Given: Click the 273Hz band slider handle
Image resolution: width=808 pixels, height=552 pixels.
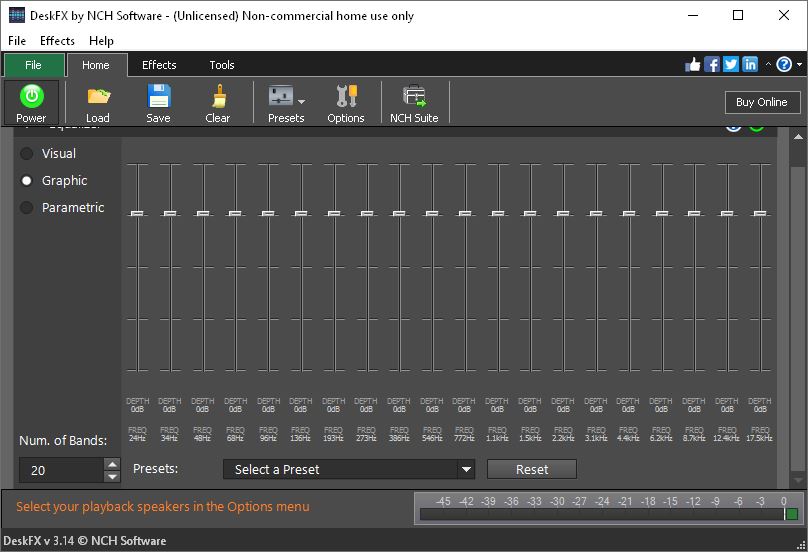Looking at the screenshot, I should 367,213.
